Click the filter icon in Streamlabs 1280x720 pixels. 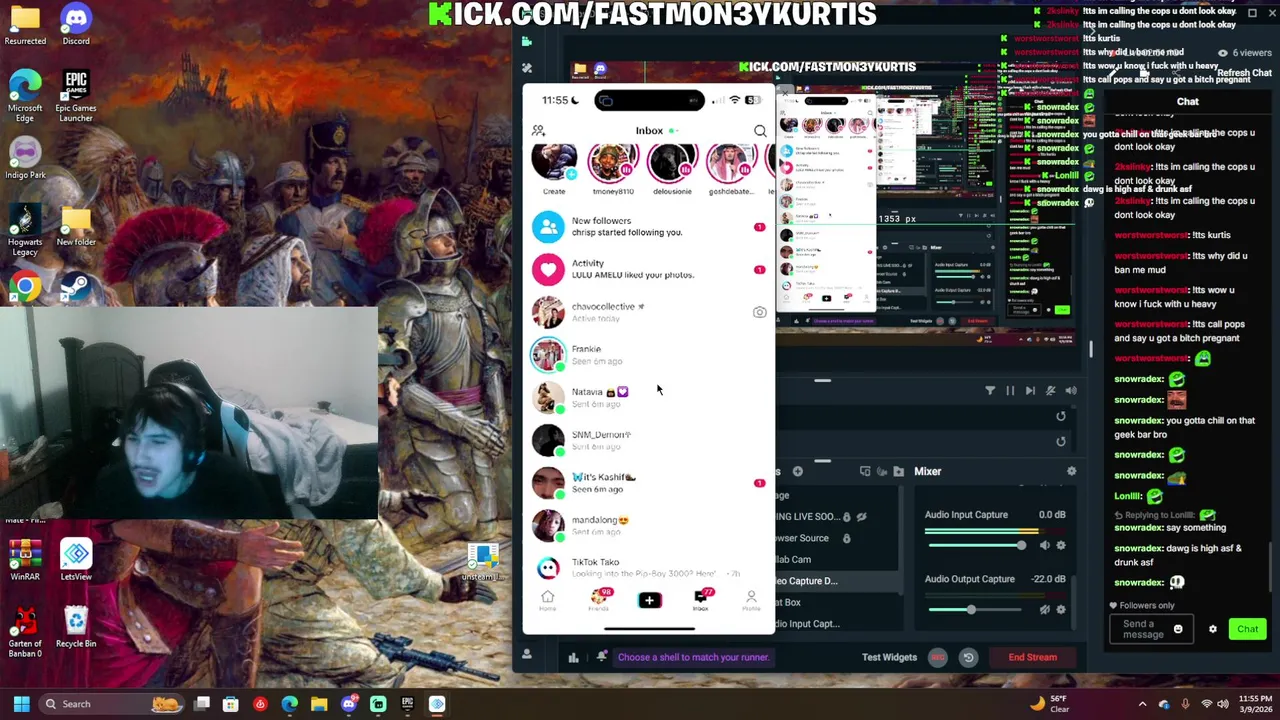990,391
